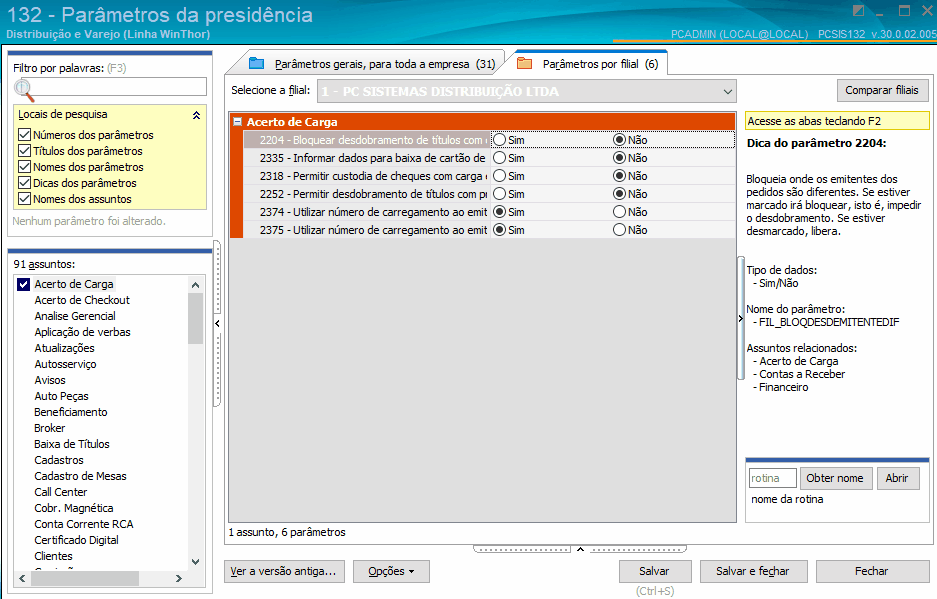Select Cobr. Magnética subject
This screenshot has width=937, height=599.
point(74,508)
